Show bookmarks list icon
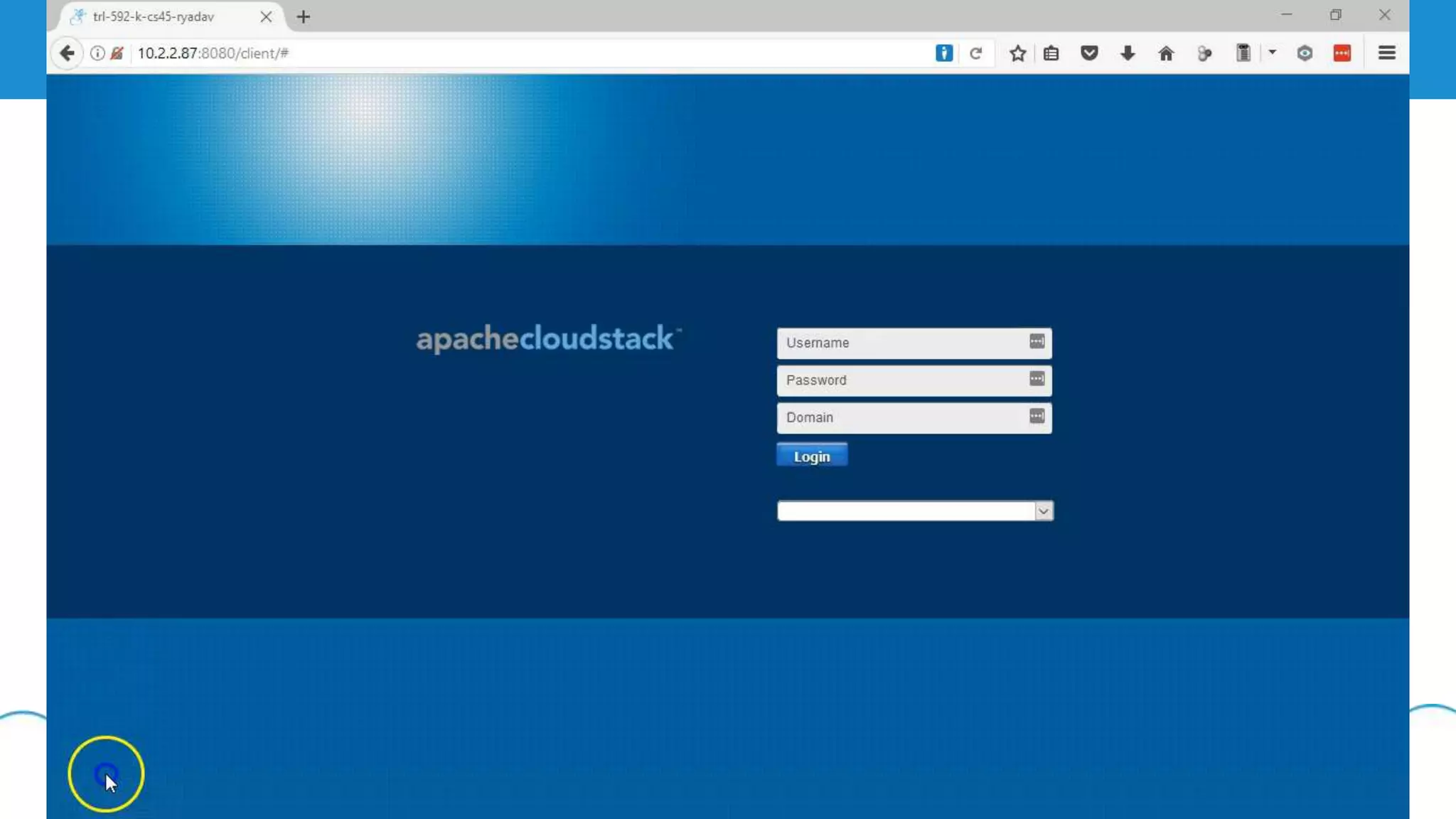The image size is (1456, 819). pyautogui.click(x=1051, y=53)
